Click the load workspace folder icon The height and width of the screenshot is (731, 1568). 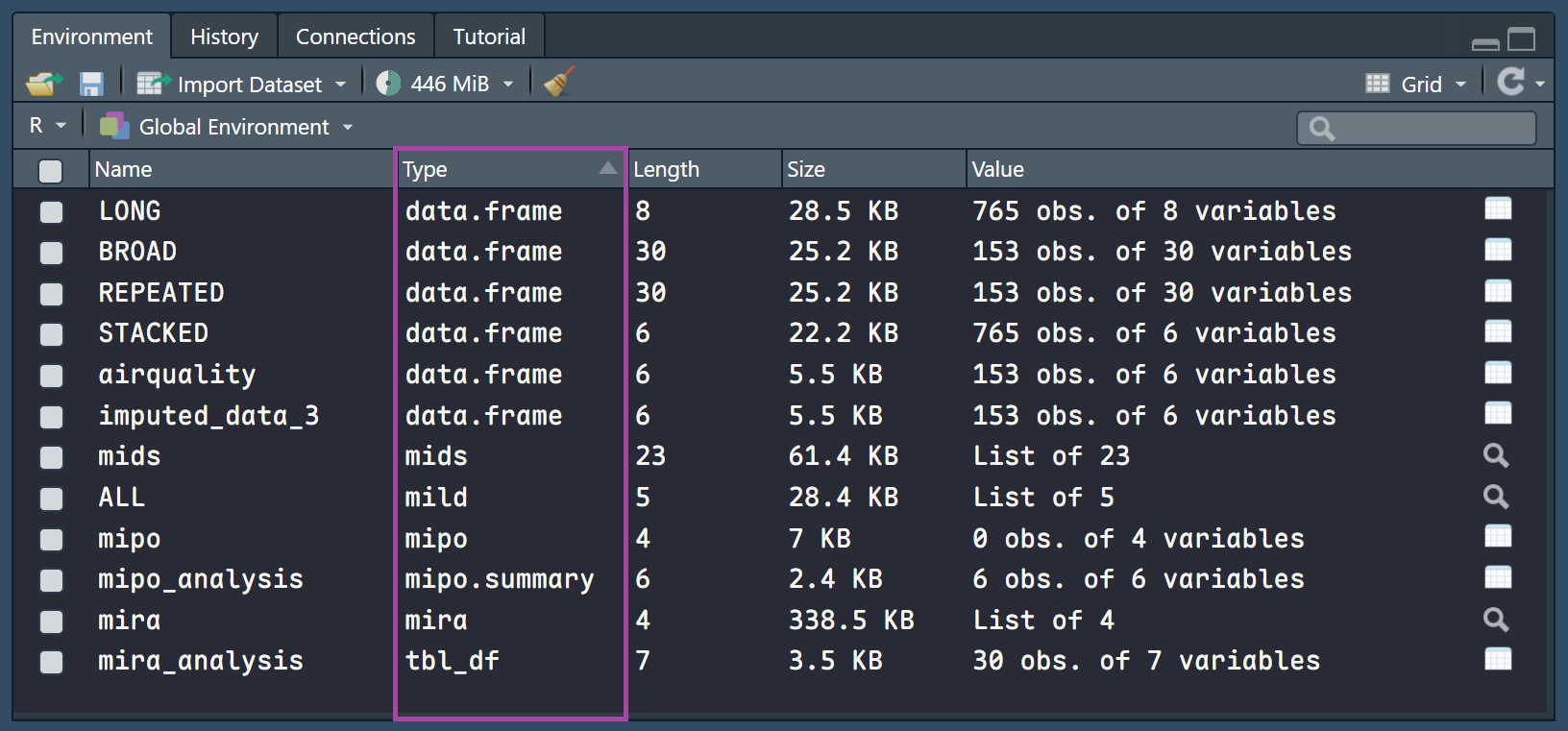tap(43, 85)
